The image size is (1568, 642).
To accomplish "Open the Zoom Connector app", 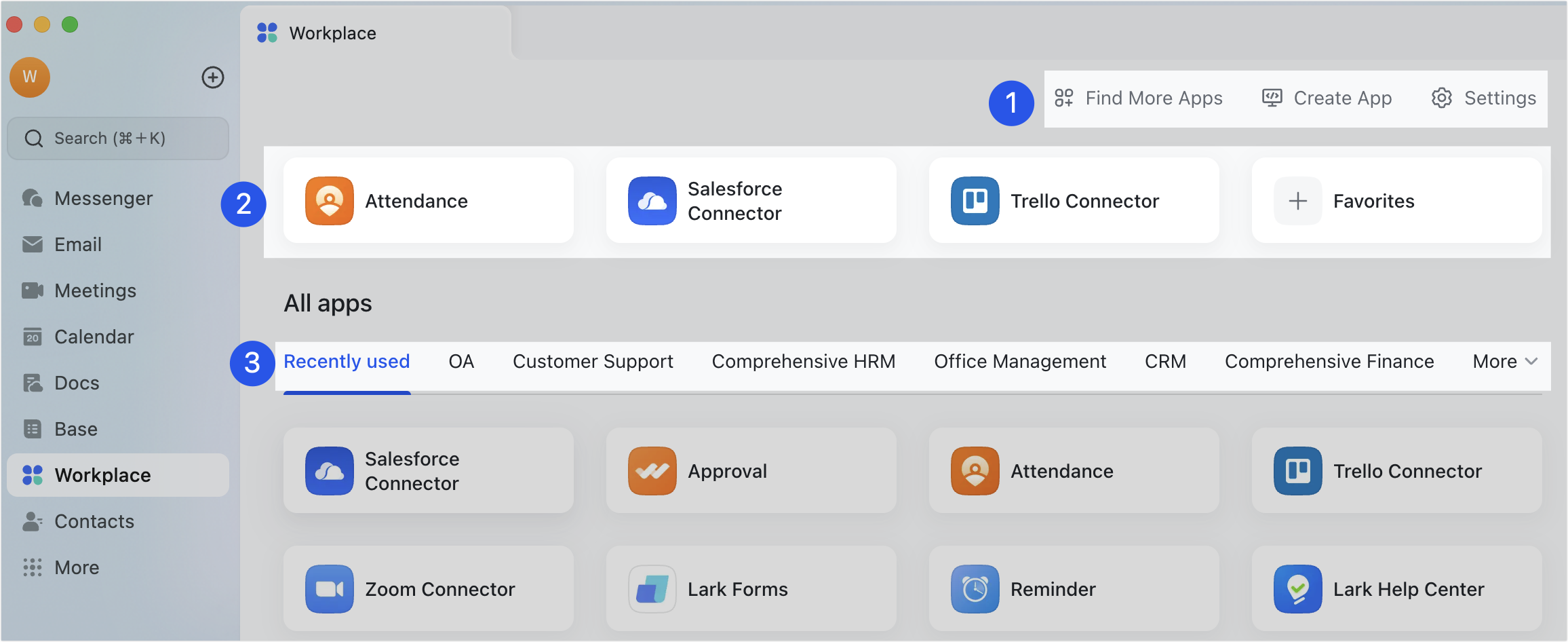I will (x=428, y=588).
